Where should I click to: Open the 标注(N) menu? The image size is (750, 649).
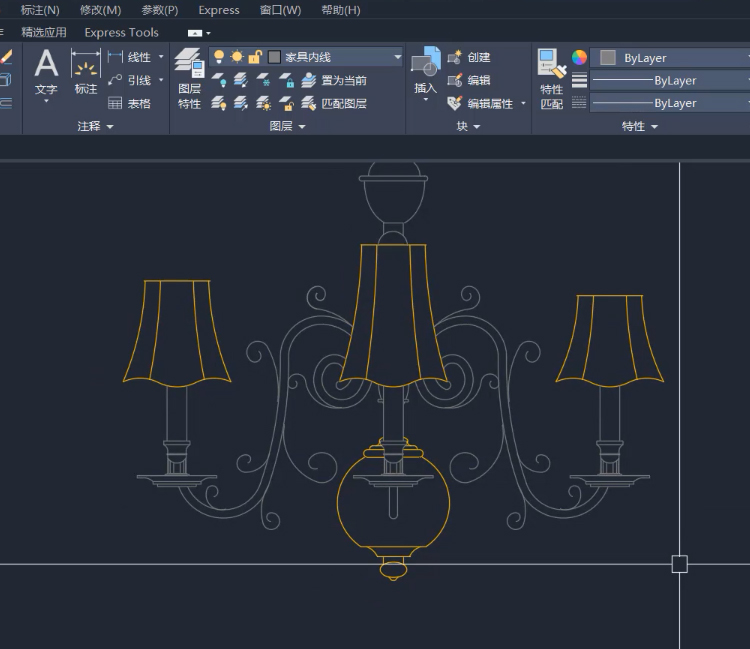tap(40, 10)
